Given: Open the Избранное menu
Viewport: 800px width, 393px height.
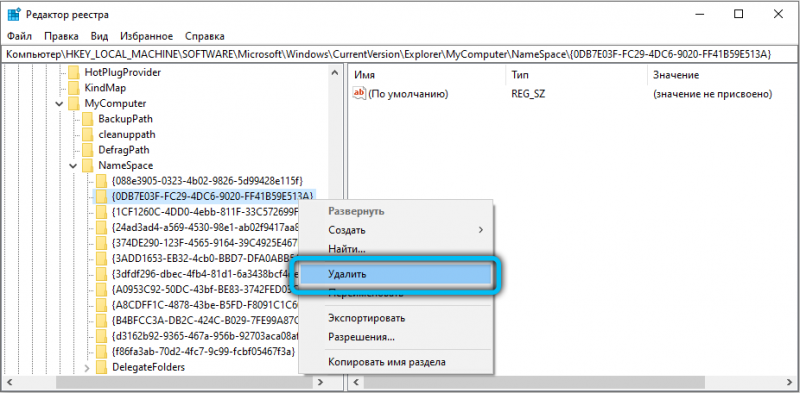Looking at the screenshot, I should point(146,36).
